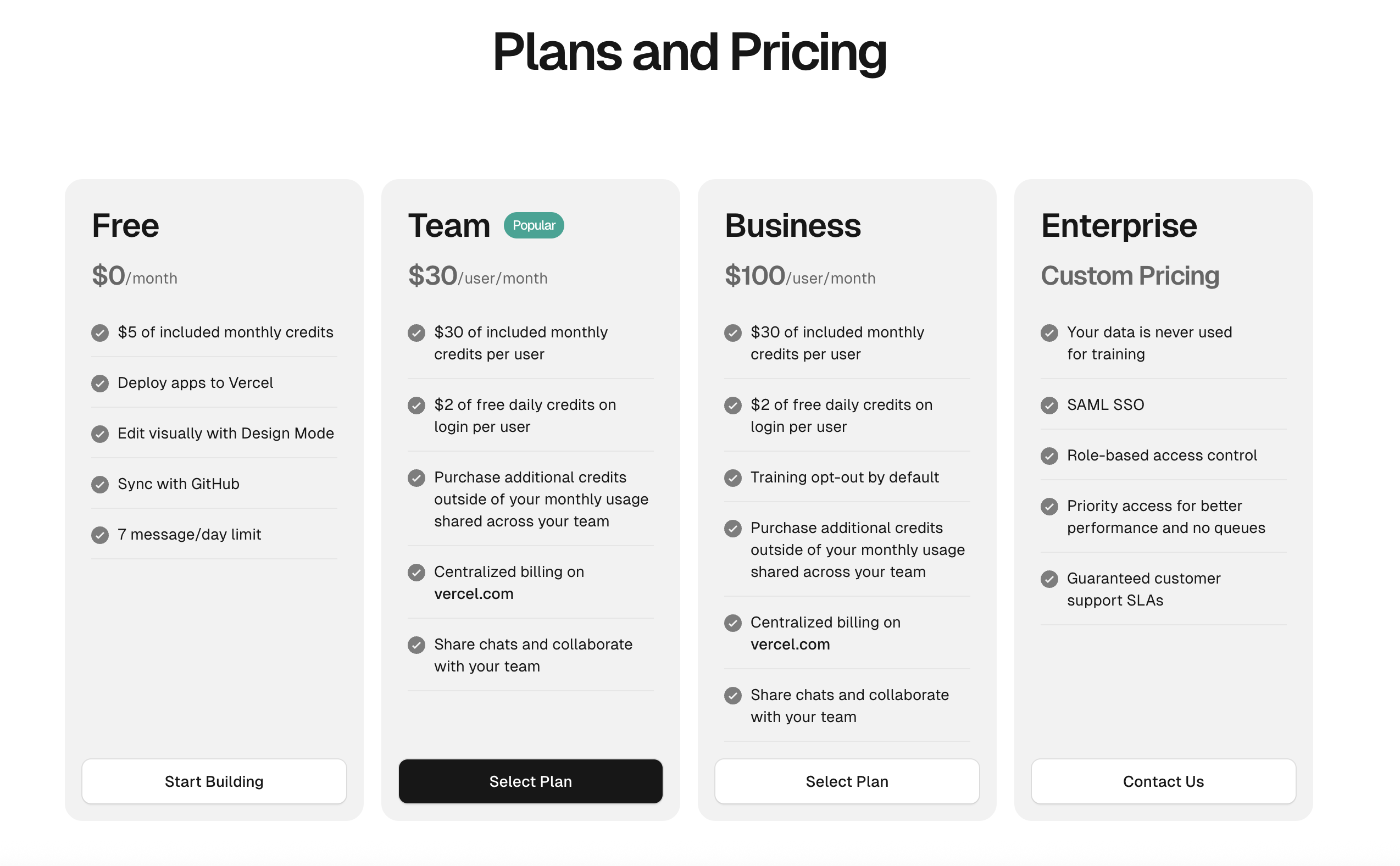Viewport: 1400px width, 866px height.
Task: Click checkmark icon beside Deploy apps to Vercel
Action: click(x=99, y=383)
